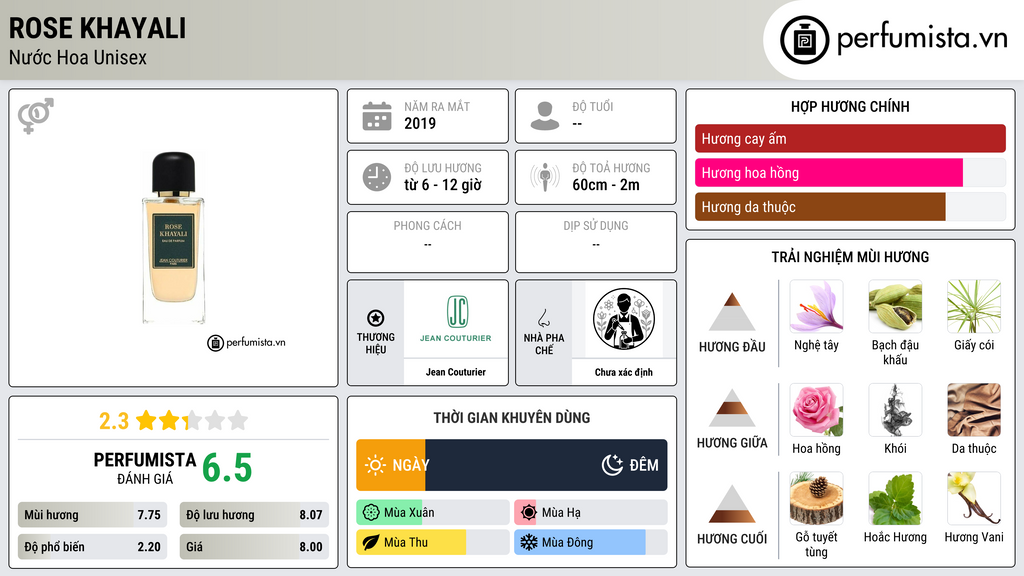Click the Mùa Hạ season bar
This screenshot has height=576, width=1024.
[x=591, y=513]
